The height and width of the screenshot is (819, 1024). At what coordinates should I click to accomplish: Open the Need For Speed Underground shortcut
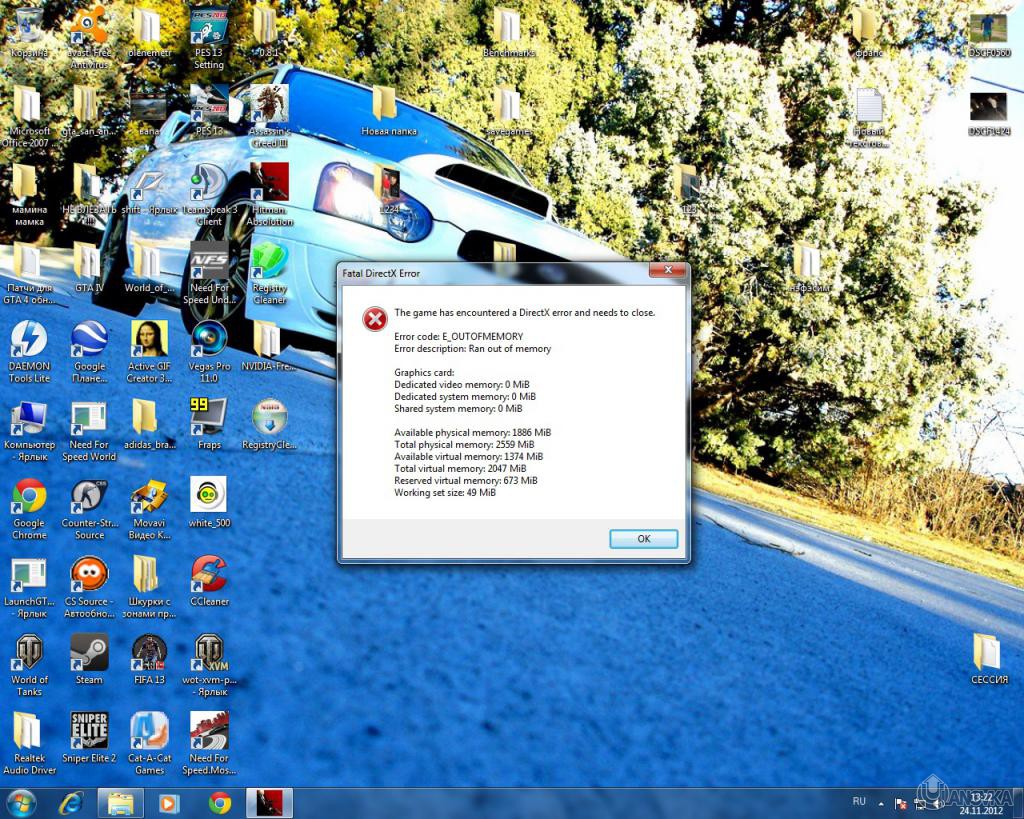[209, 273]
